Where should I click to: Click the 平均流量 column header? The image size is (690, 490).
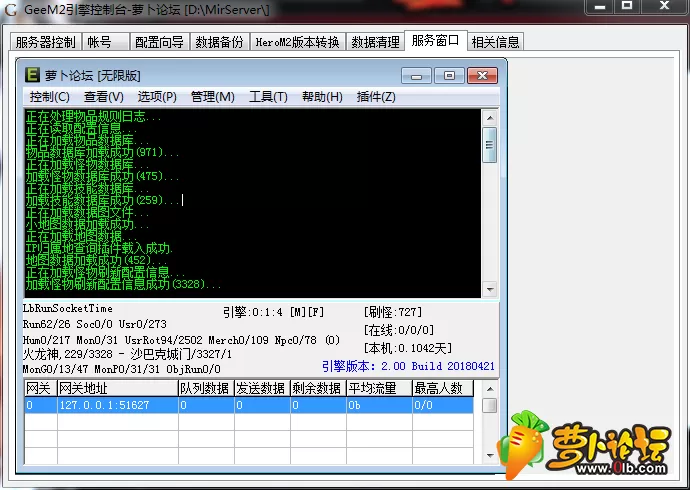pos(379,388)
